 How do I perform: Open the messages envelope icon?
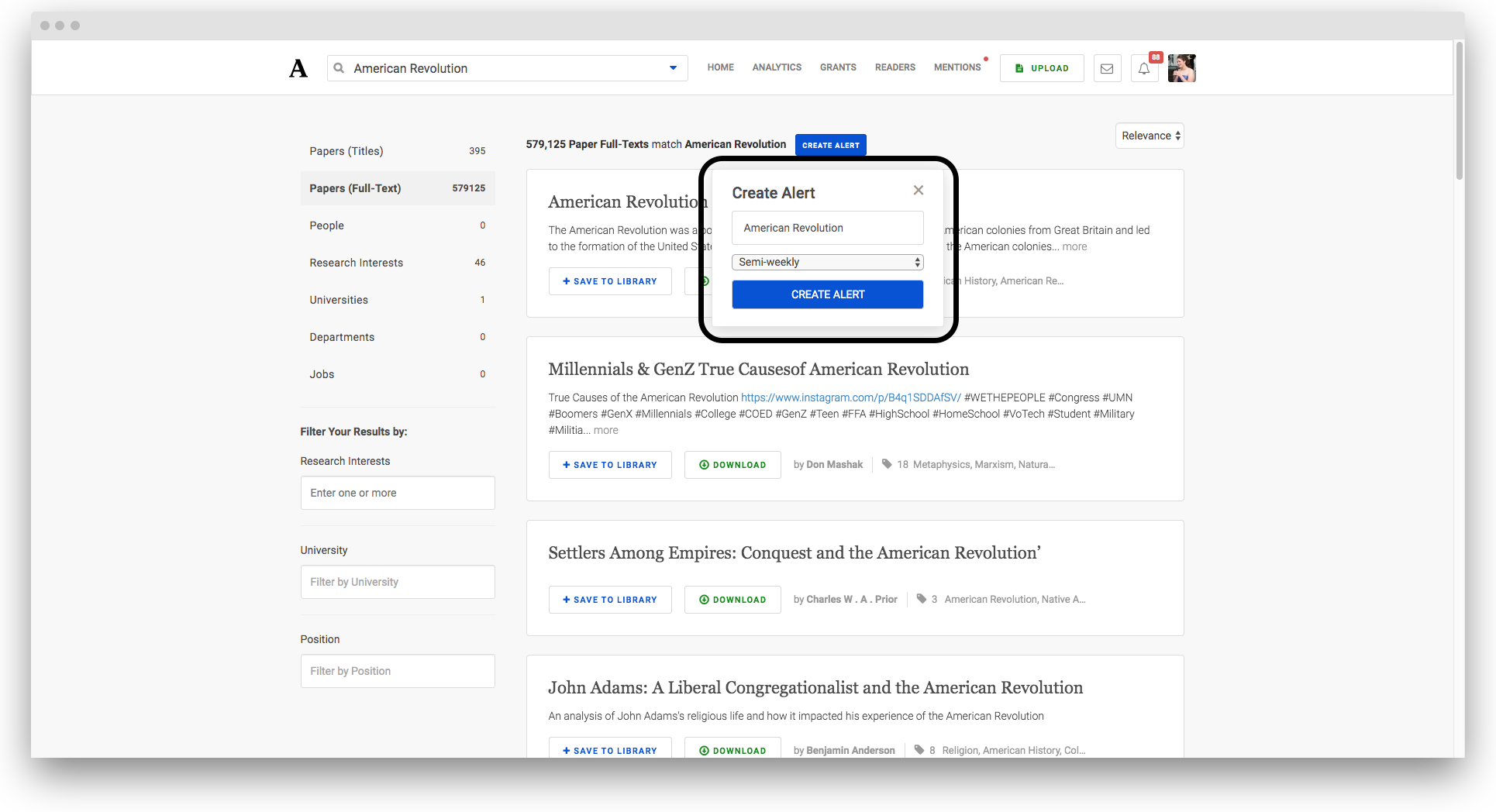coord(1107,68)
